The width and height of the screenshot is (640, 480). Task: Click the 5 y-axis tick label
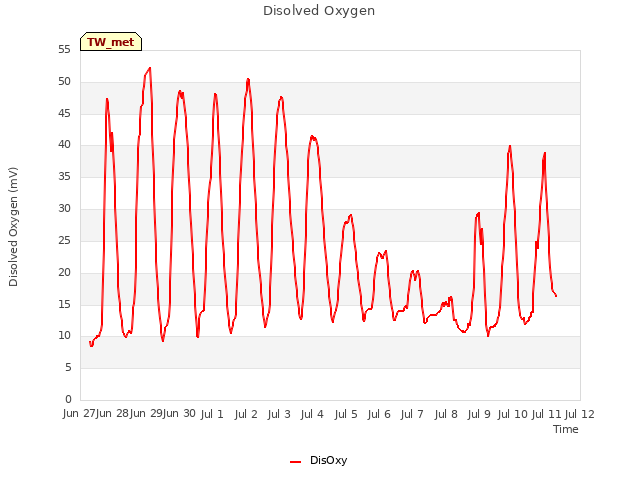point(68,367)
